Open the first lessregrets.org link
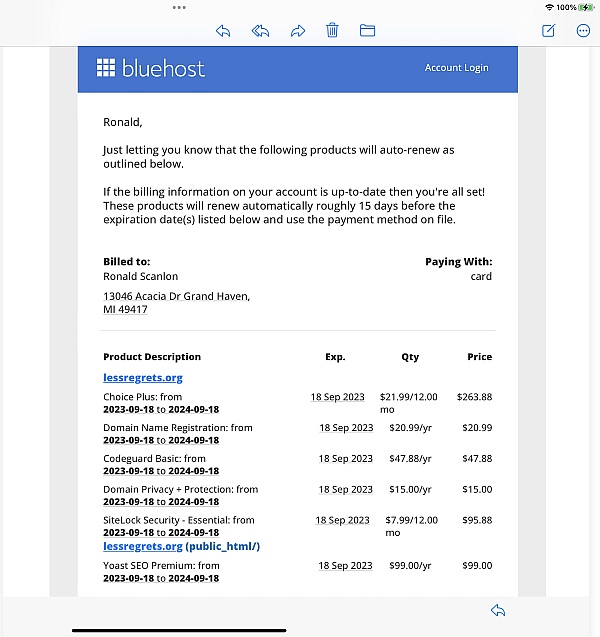600x637 pixels. 142,378
